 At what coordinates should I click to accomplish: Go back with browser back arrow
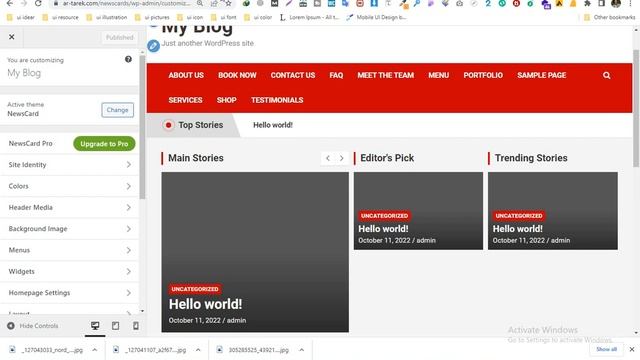[10, 3]
